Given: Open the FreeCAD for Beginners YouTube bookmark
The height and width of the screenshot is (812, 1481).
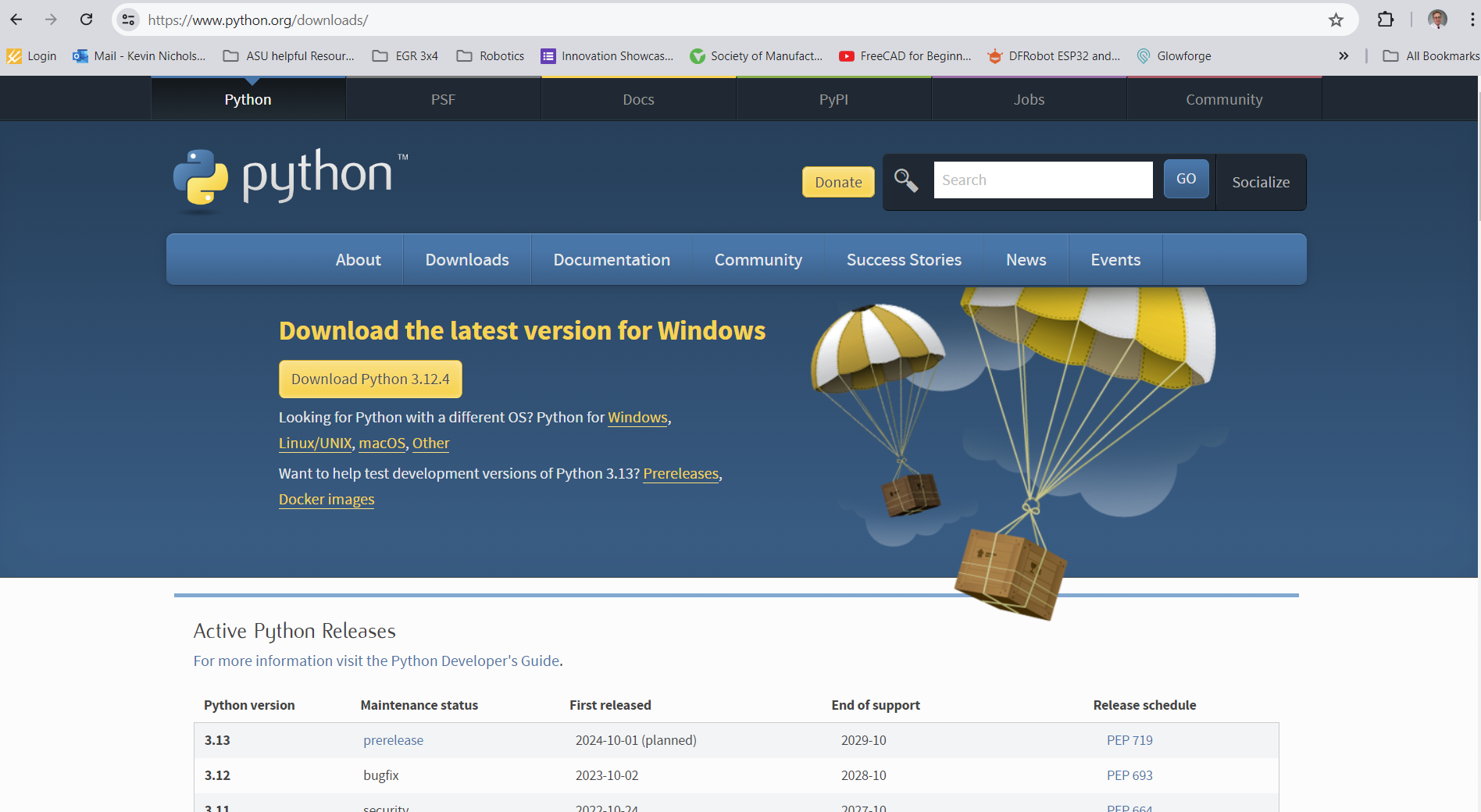Looking at the screenshot, I should click(905, 56).
